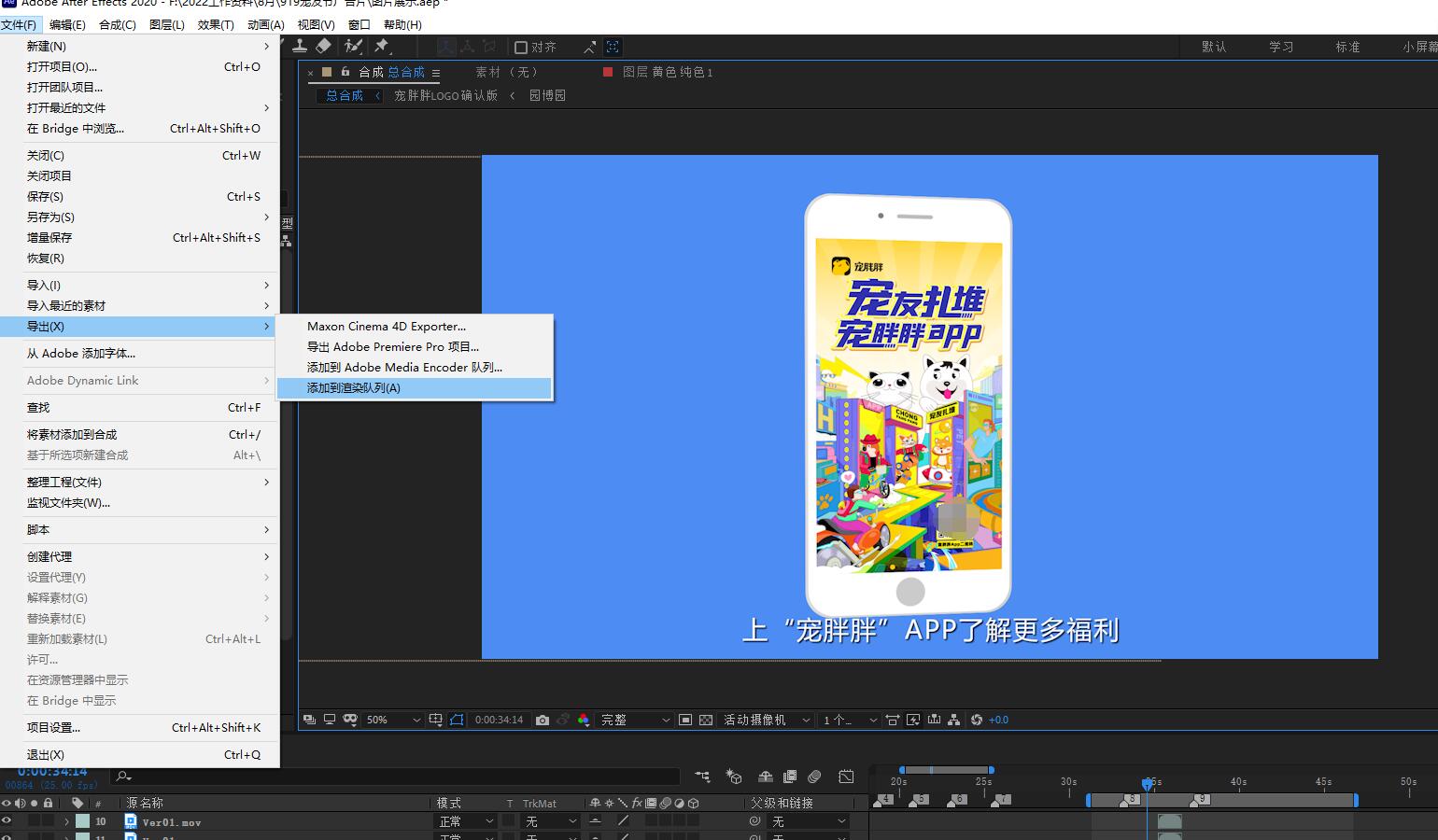Select the Eraser tool in toolbar
Image resolution: width=1438 pixels, height=840 pixels.
[x=323, y=46]
